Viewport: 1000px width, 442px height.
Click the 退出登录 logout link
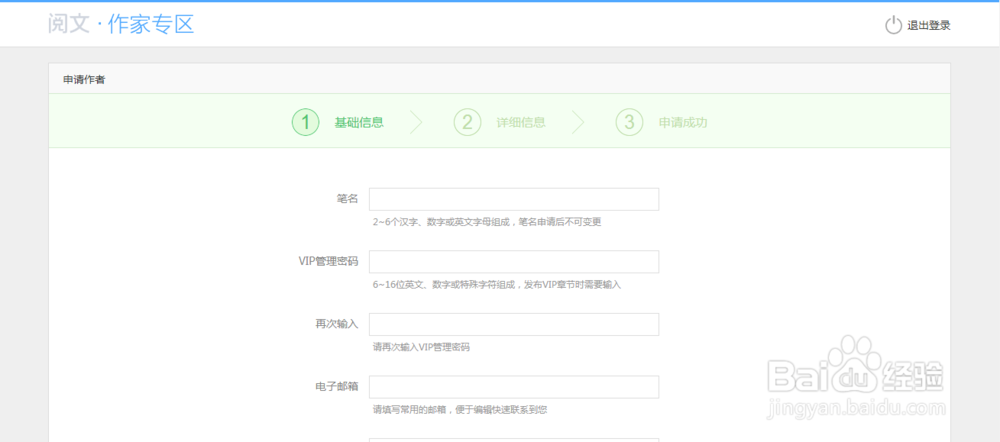(x=929, y=26)
